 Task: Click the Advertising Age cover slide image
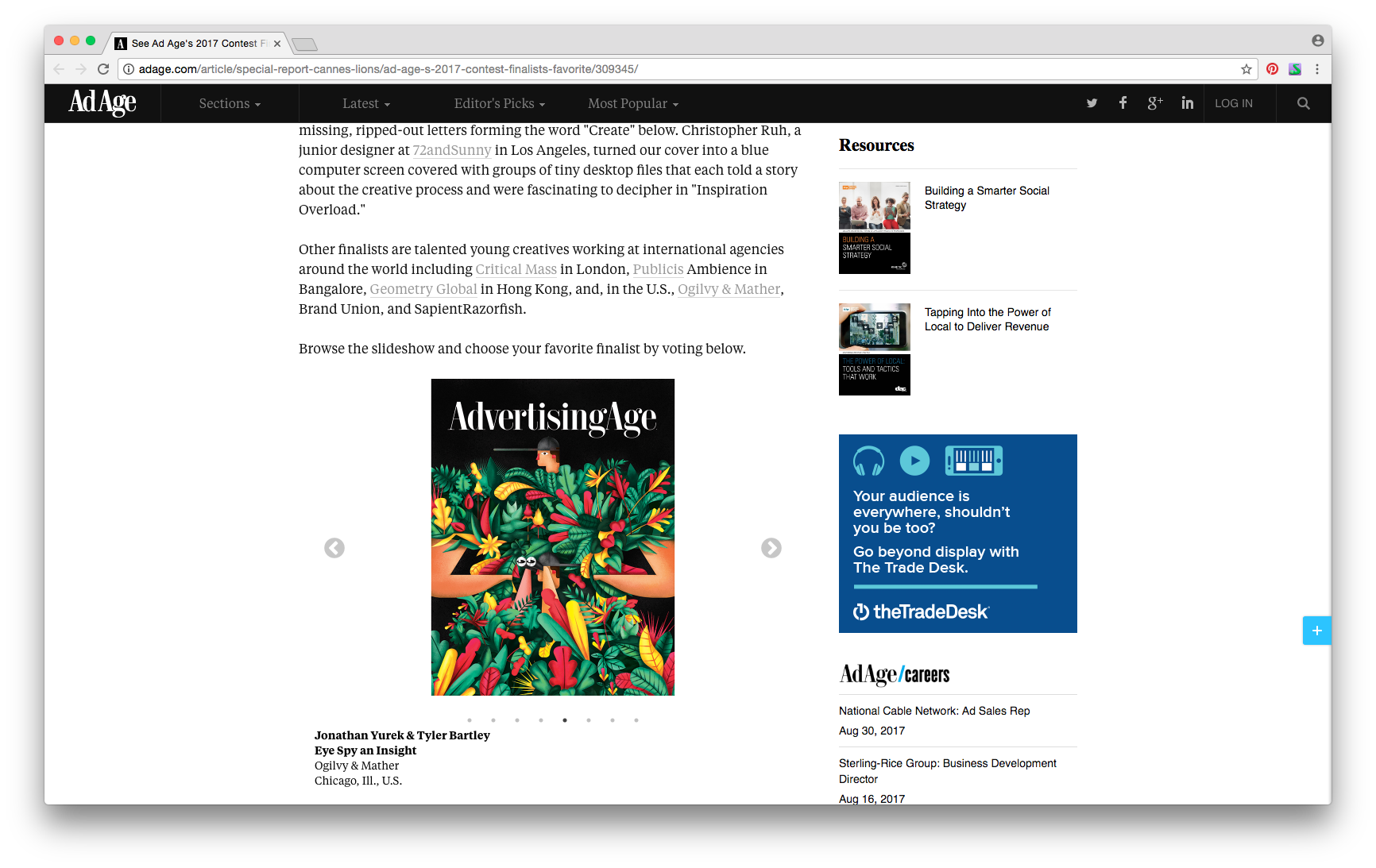[x=552, y=537]
